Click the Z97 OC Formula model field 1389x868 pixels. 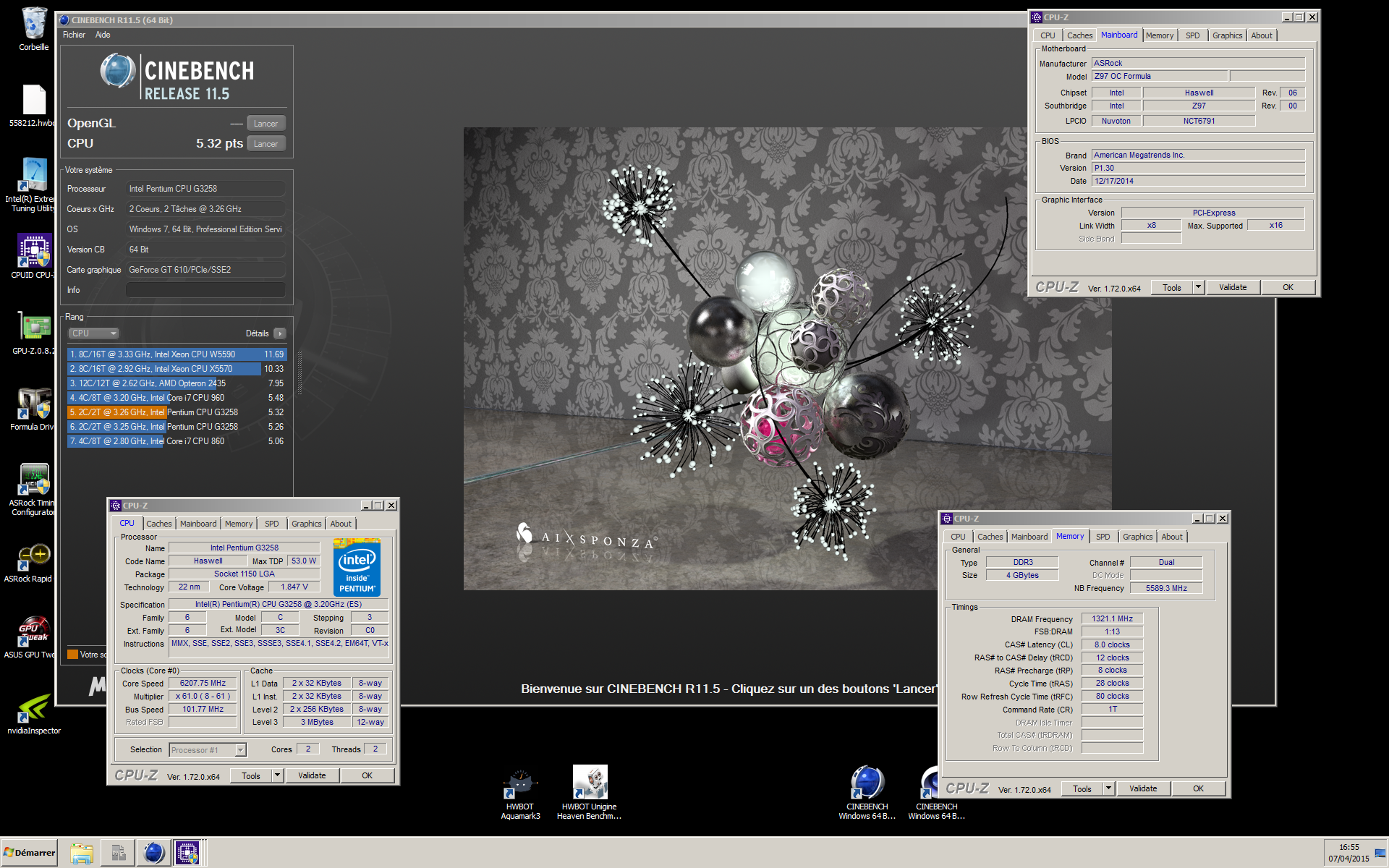click(1160, 76)
